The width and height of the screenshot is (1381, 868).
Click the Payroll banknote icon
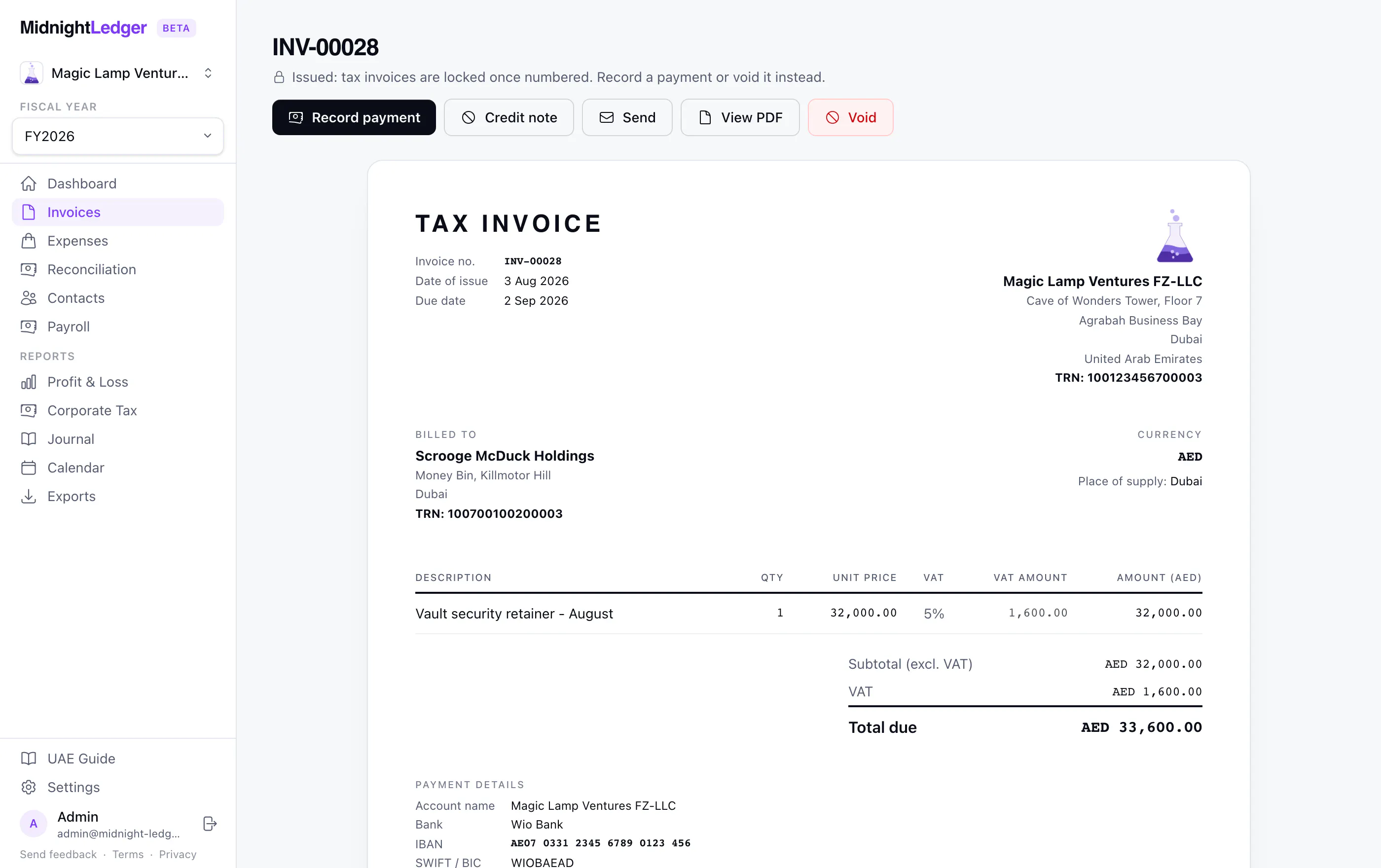pyautogui.click(x=29, y=327)
